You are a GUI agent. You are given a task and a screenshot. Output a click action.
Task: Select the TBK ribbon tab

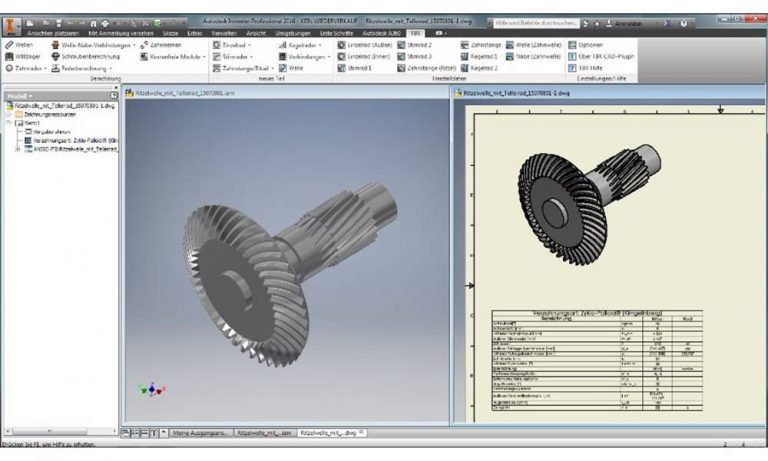coord(416,33)
